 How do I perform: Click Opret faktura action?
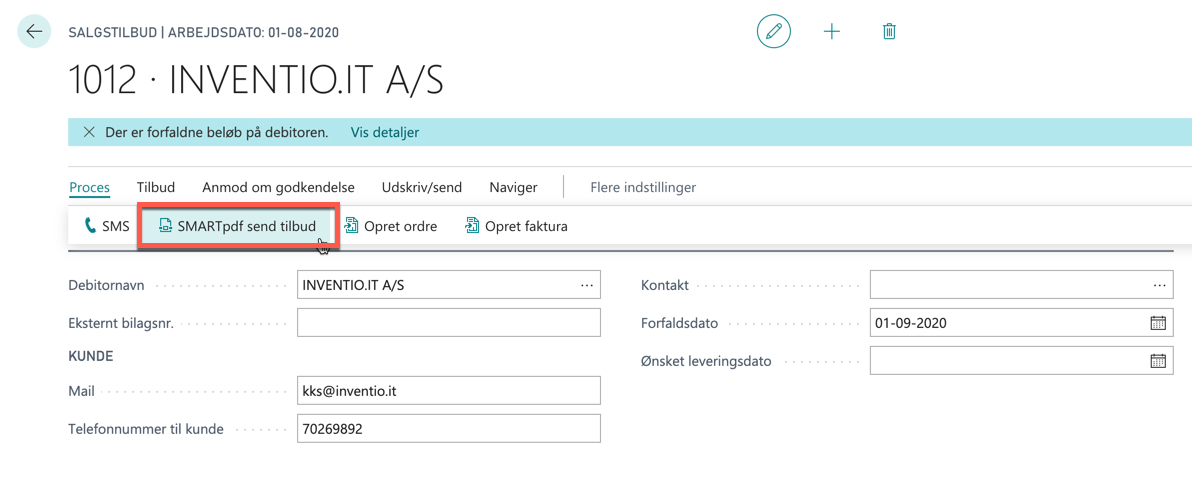pos(516,226)
